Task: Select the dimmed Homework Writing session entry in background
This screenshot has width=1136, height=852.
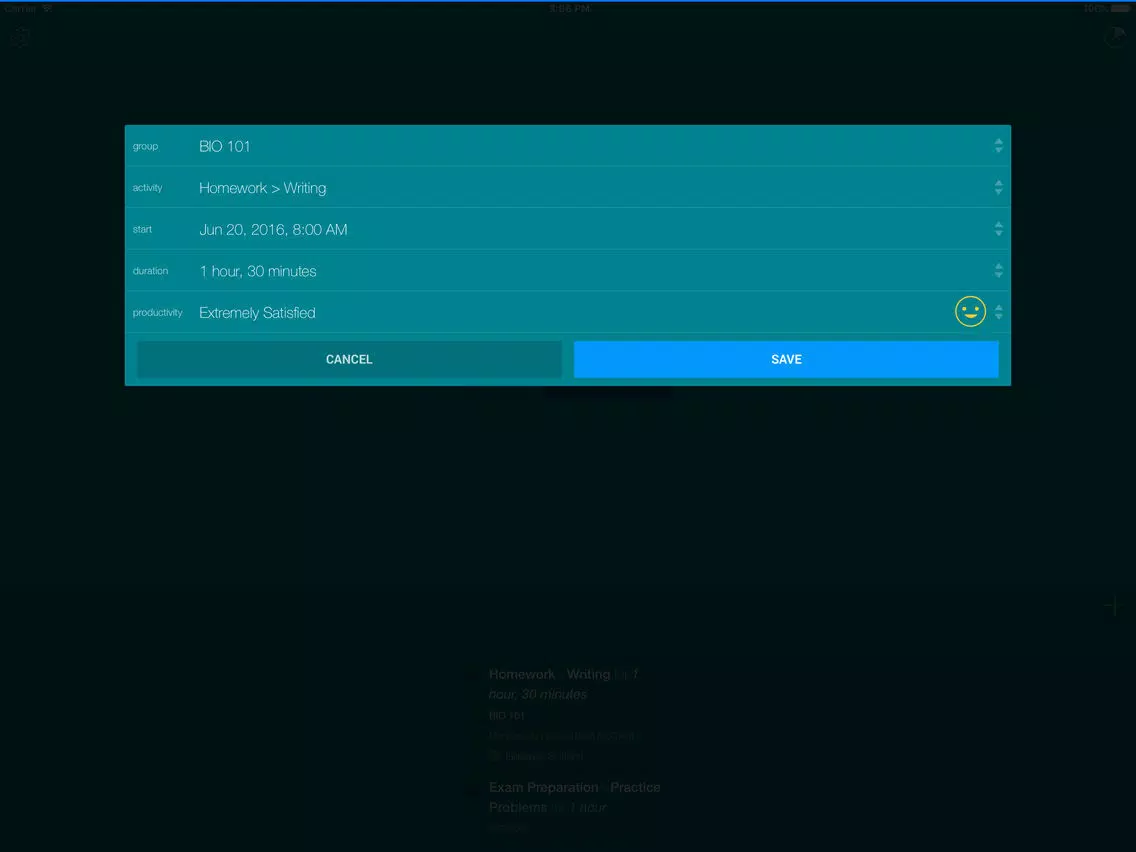Action: (x=564, y=714)
